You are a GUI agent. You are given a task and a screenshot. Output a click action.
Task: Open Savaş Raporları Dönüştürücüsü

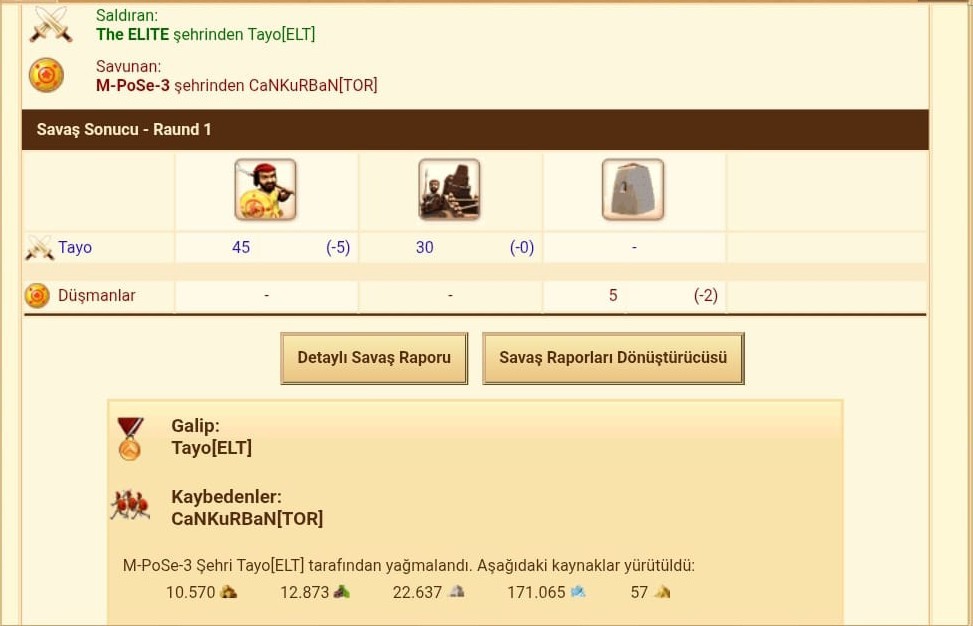pos(613,358)
